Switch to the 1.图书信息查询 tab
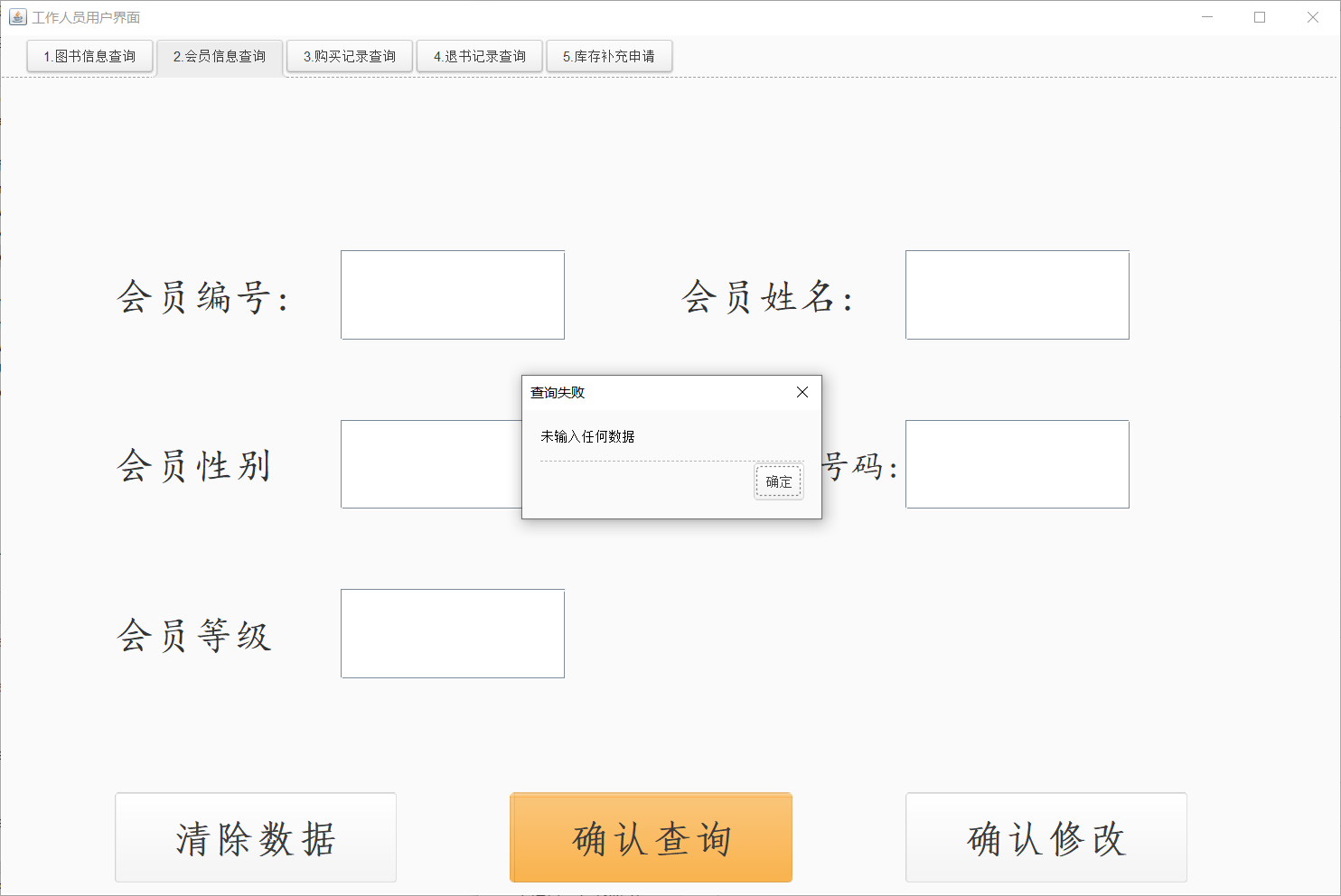Screen dimensions: 1341x896 [x=89, y=56]
